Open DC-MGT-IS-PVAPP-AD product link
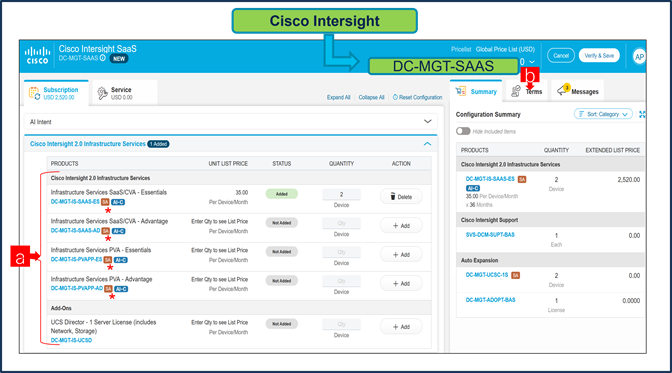The image size is (672, 373). click(x=77, y=289)
